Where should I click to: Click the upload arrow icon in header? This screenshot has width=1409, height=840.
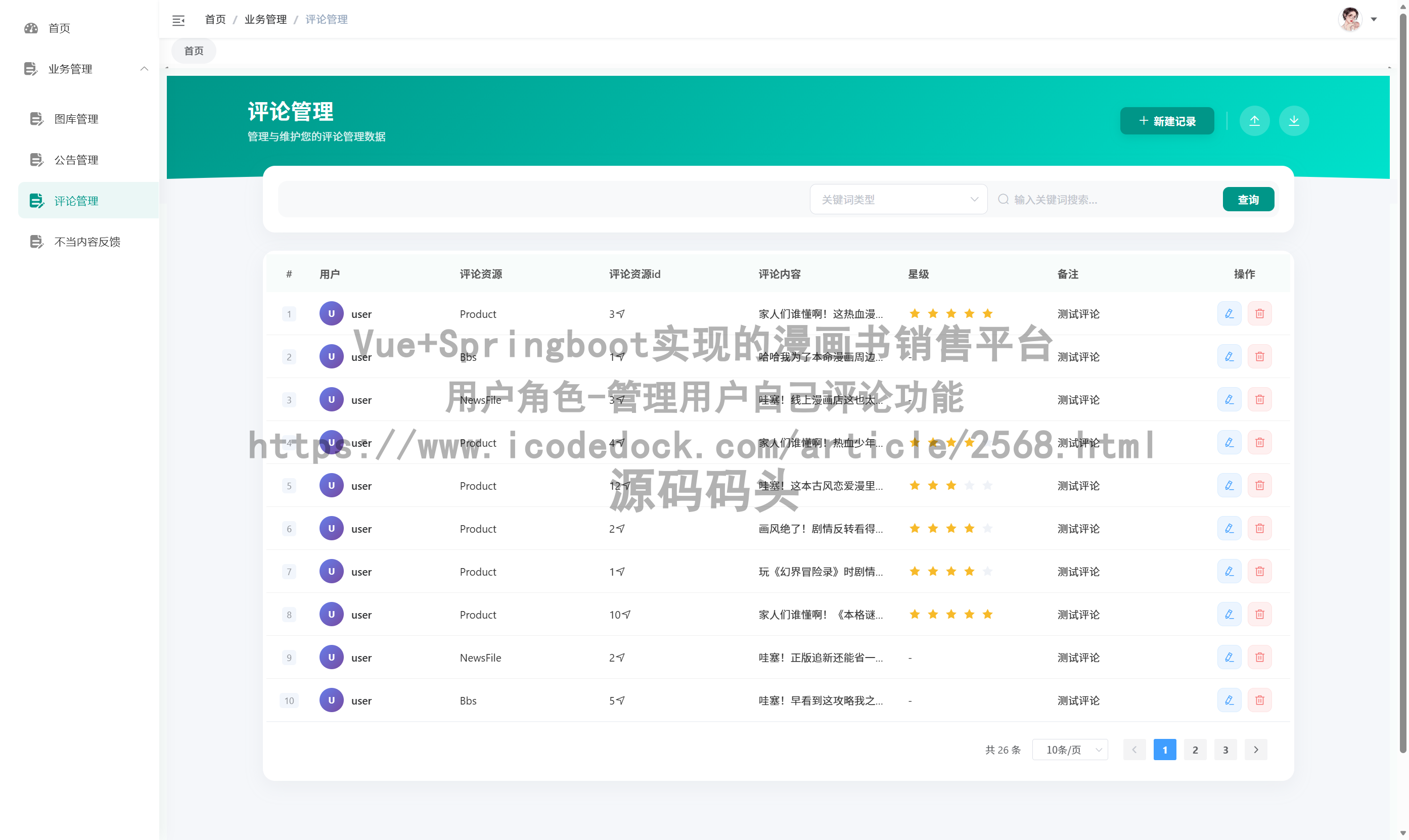(x=1254, y=120)
